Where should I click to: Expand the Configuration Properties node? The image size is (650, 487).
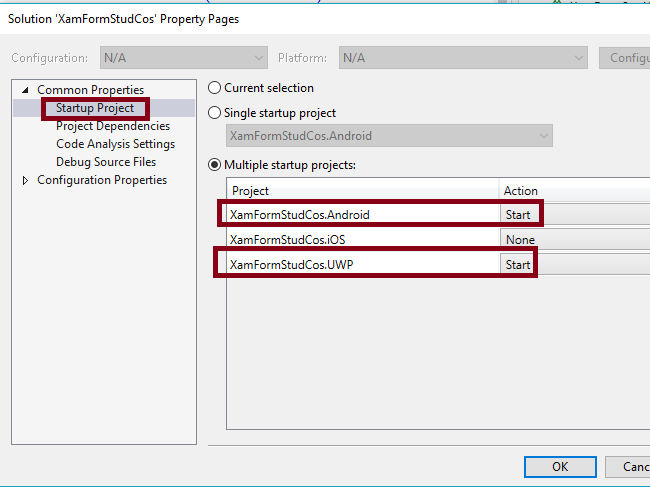pos(26,180)
